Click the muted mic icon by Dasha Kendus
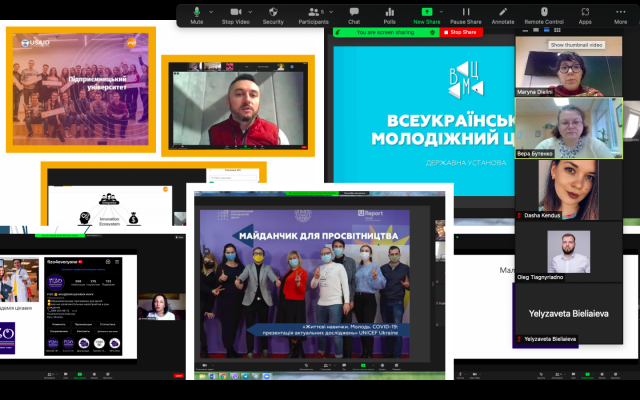This screenshot has height=400, width=640. 520,216
